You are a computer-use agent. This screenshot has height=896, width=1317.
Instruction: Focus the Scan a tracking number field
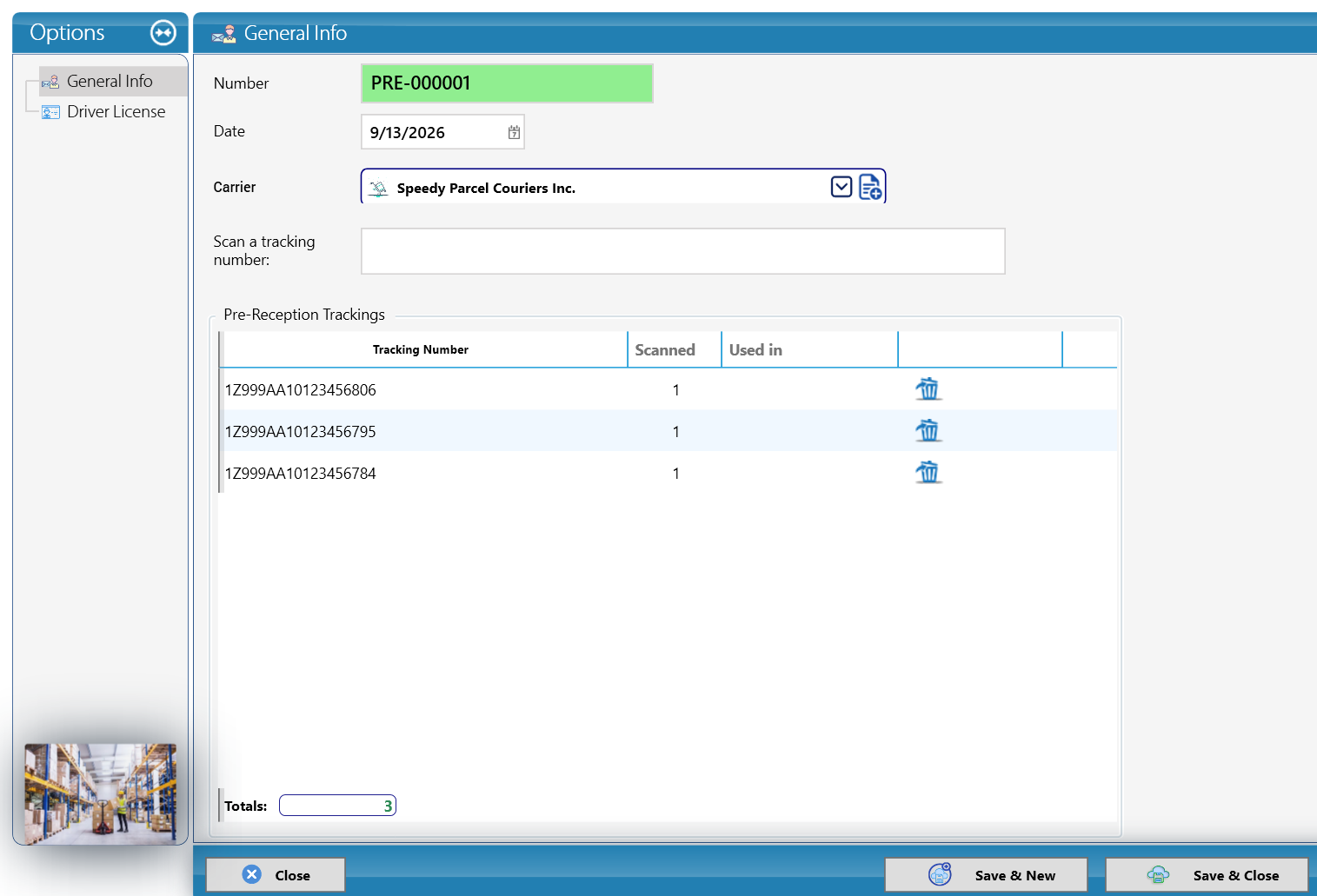pyautogui.click(x=683, y=251)
